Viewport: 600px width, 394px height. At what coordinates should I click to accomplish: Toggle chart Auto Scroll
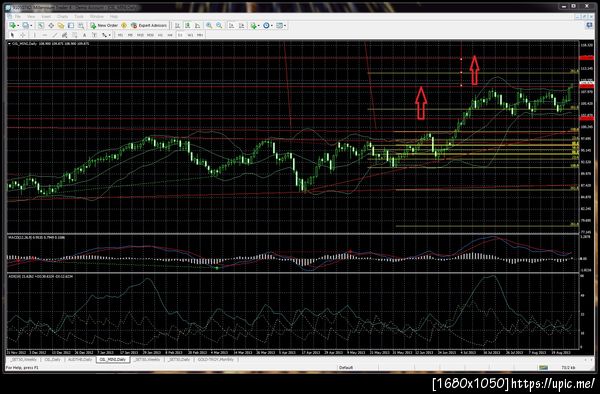pos(232,25)
